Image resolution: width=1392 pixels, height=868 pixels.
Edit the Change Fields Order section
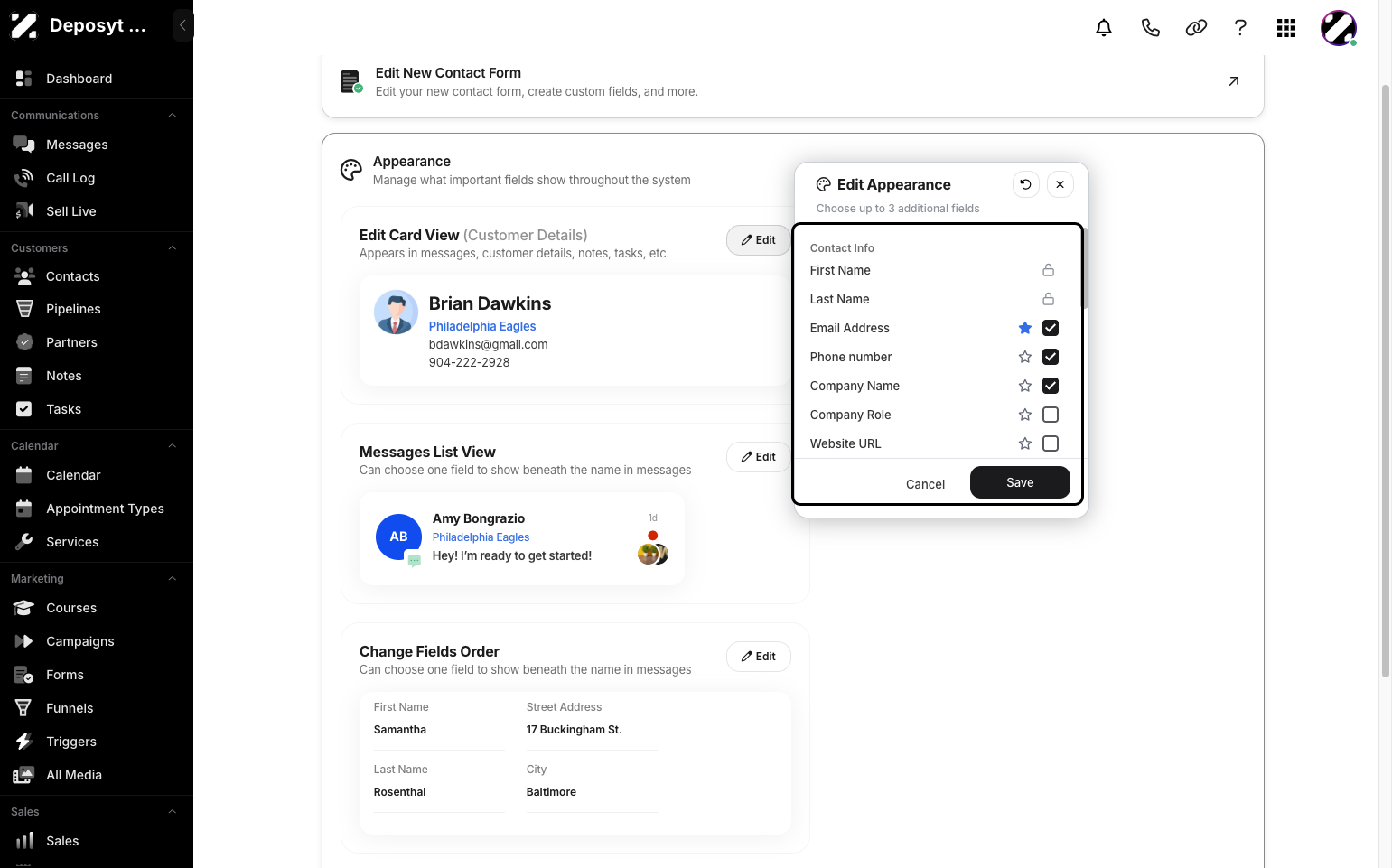[x=758, y=657]
